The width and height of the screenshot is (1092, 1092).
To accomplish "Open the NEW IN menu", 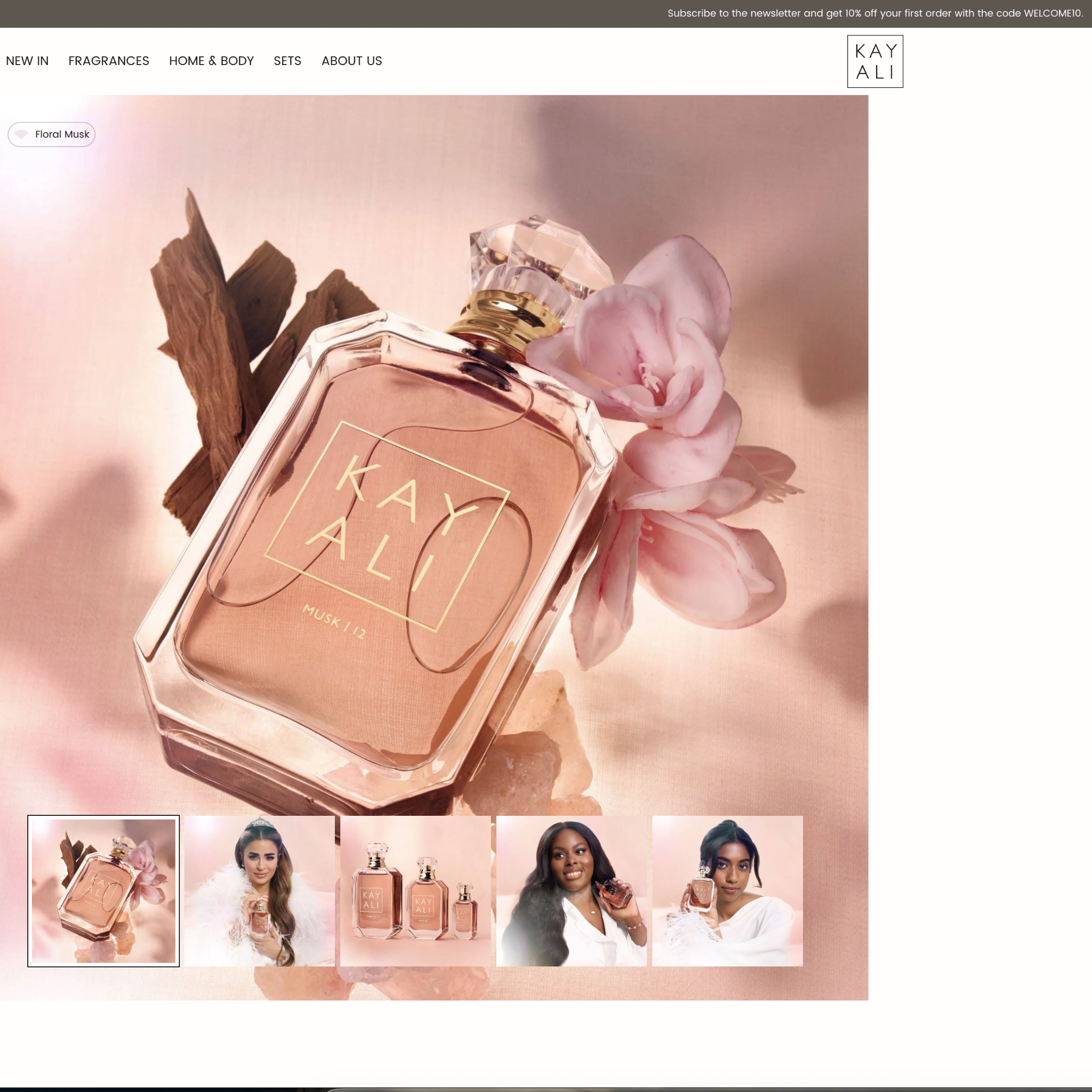I will tap(27, 61).
